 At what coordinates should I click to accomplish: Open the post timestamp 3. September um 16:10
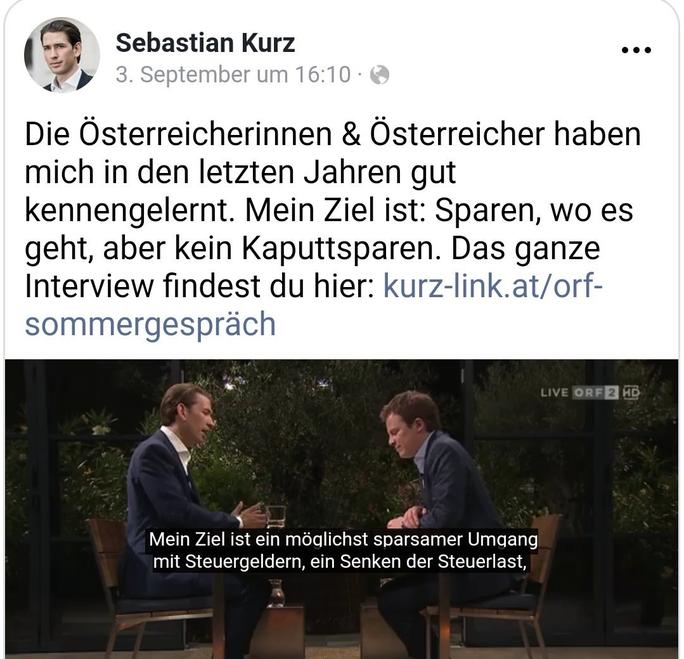point(233,74)
